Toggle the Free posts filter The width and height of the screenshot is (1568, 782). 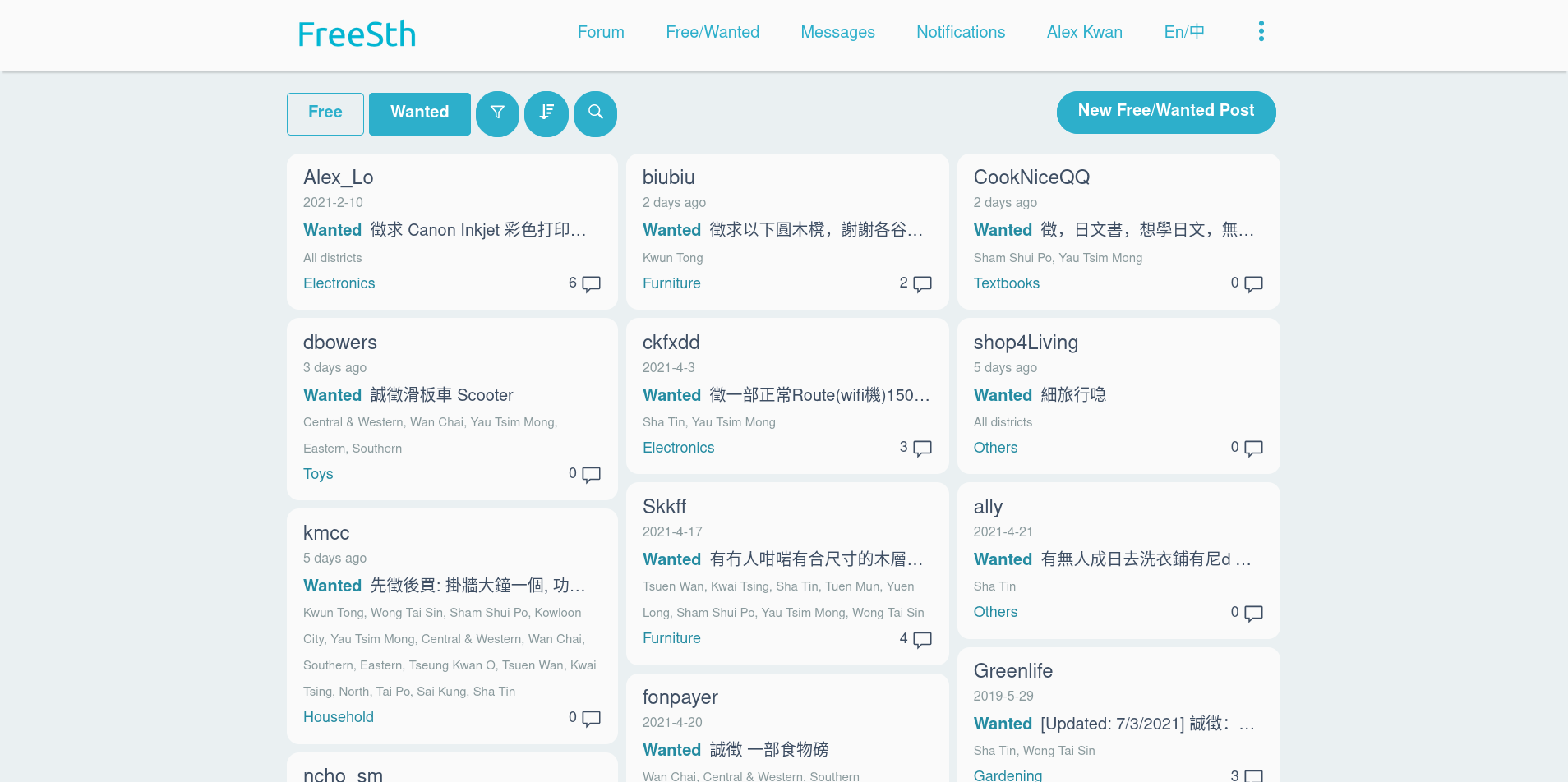coord(325,113)
